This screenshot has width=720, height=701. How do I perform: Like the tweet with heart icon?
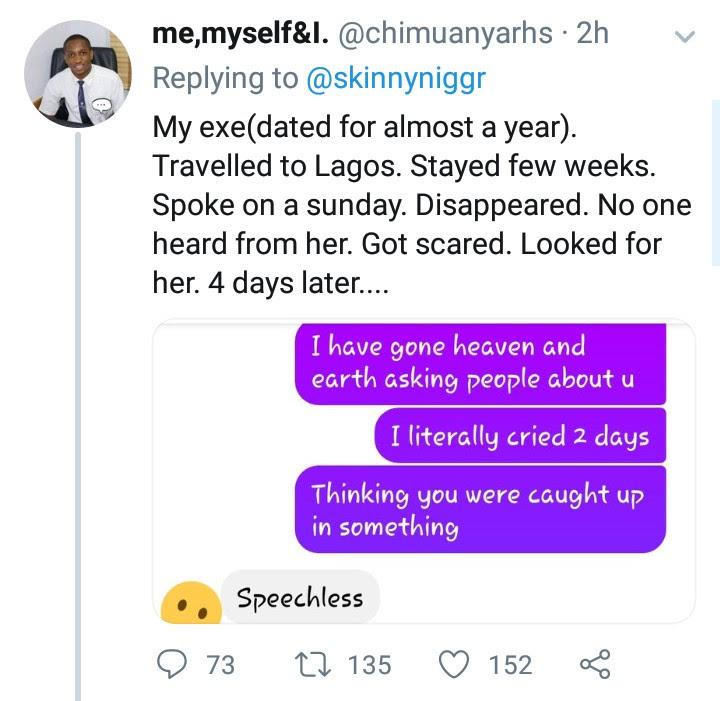(455, 664)
